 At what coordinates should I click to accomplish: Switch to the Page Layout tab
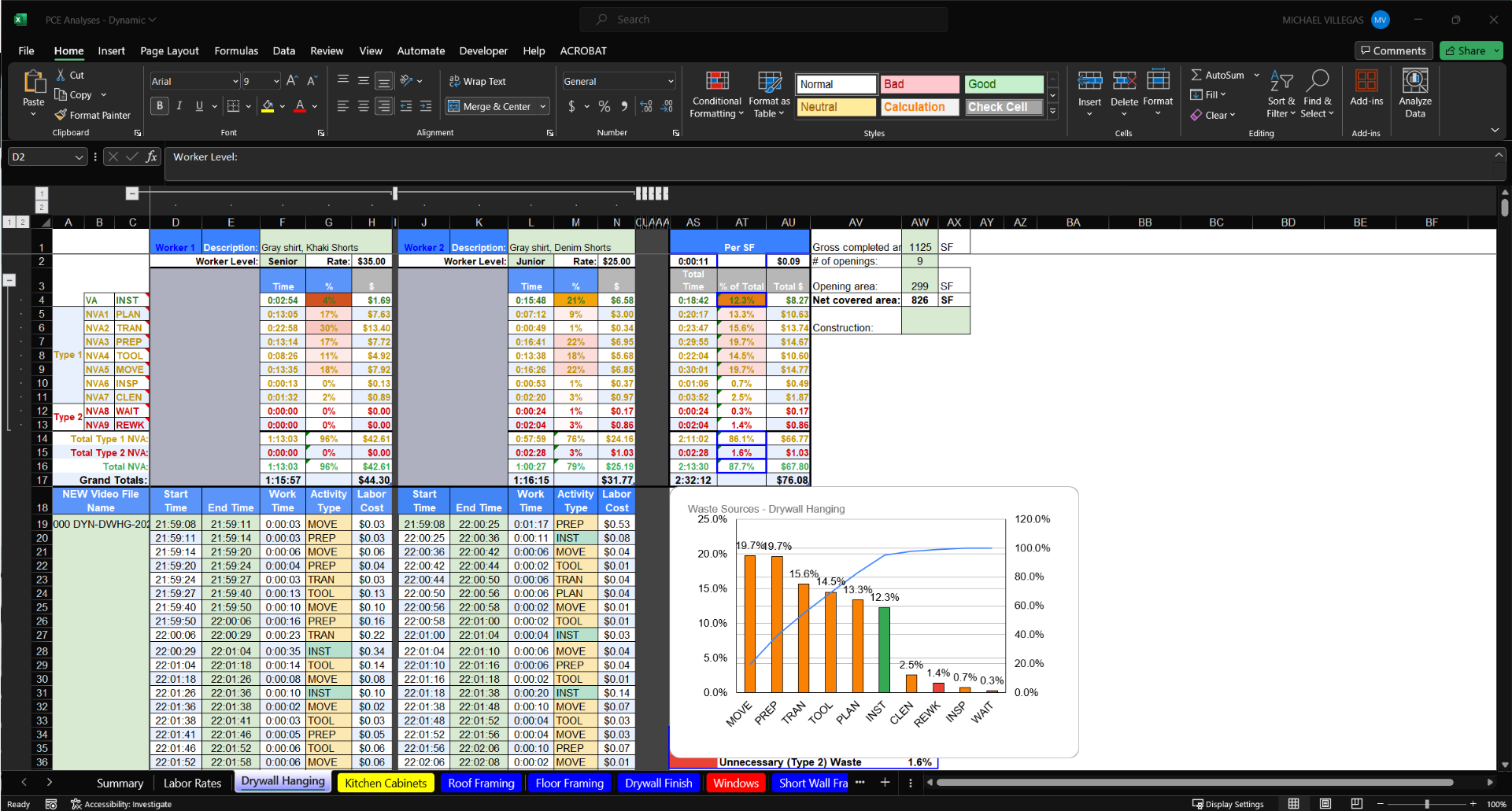169,50
